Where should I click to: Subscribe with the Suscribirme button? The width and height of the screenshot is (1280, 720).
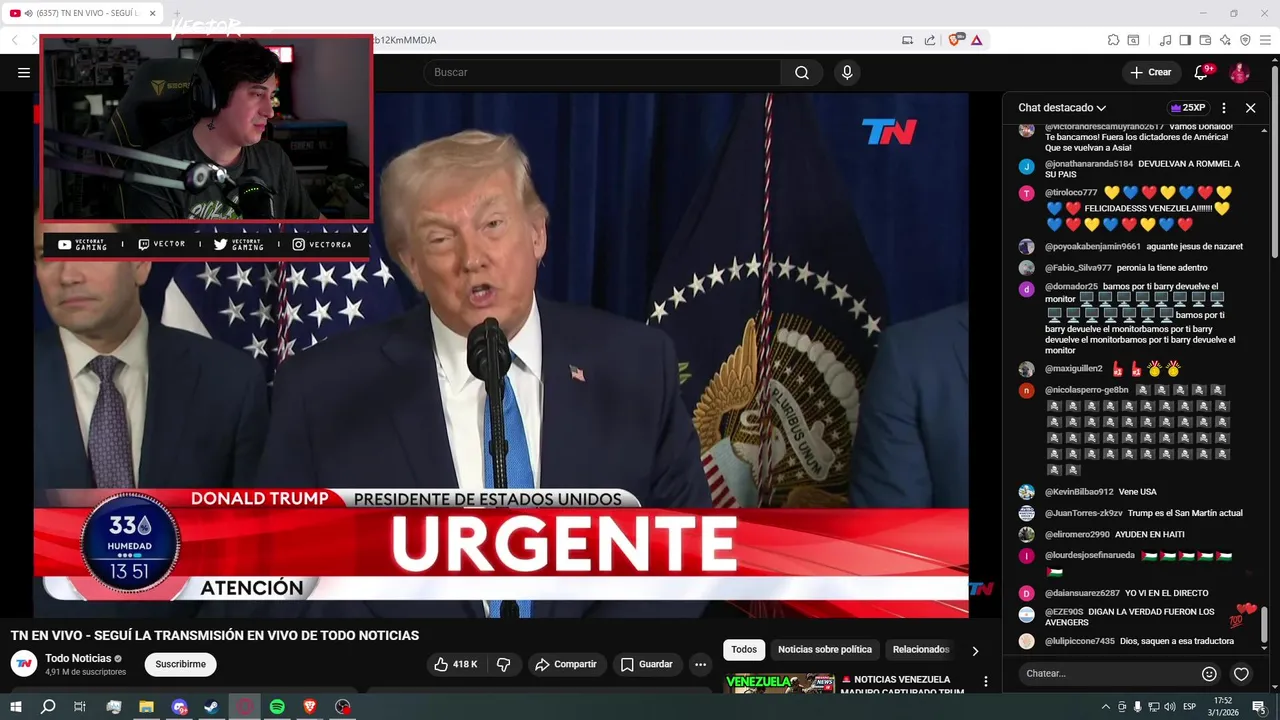pyautogui.click(x=180, y=664)
